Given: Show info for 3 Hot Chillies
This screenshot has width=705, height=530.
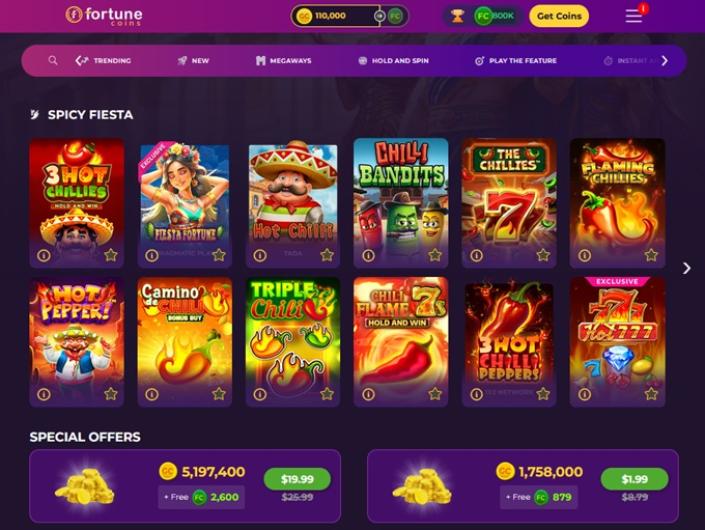Looking at the screenshot, I should pyautogui.click(x=44, y=255).
